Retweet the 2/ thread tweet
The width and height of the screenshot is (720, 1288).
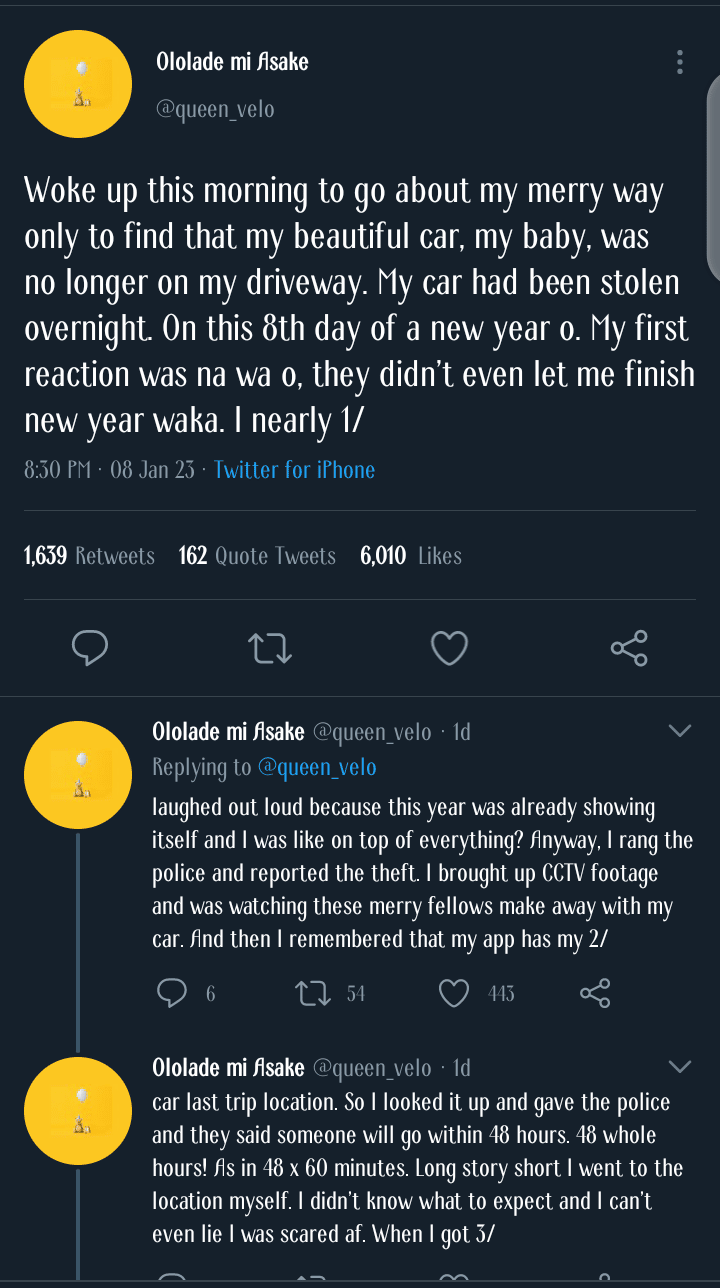312,993
